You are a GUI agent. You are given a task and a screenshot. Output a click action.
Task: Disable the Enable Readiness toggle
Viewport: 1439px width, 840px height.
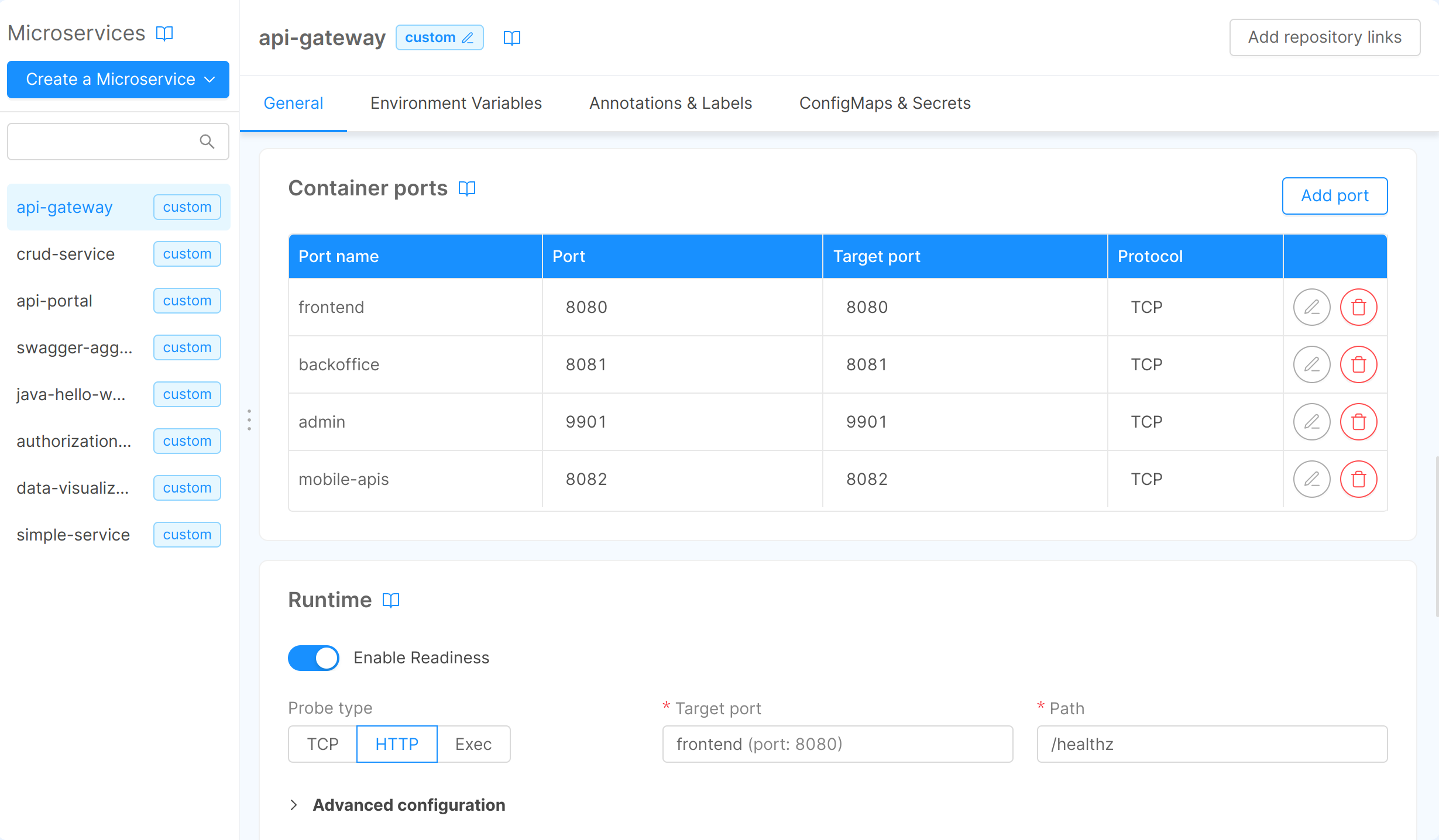point(314,657)
